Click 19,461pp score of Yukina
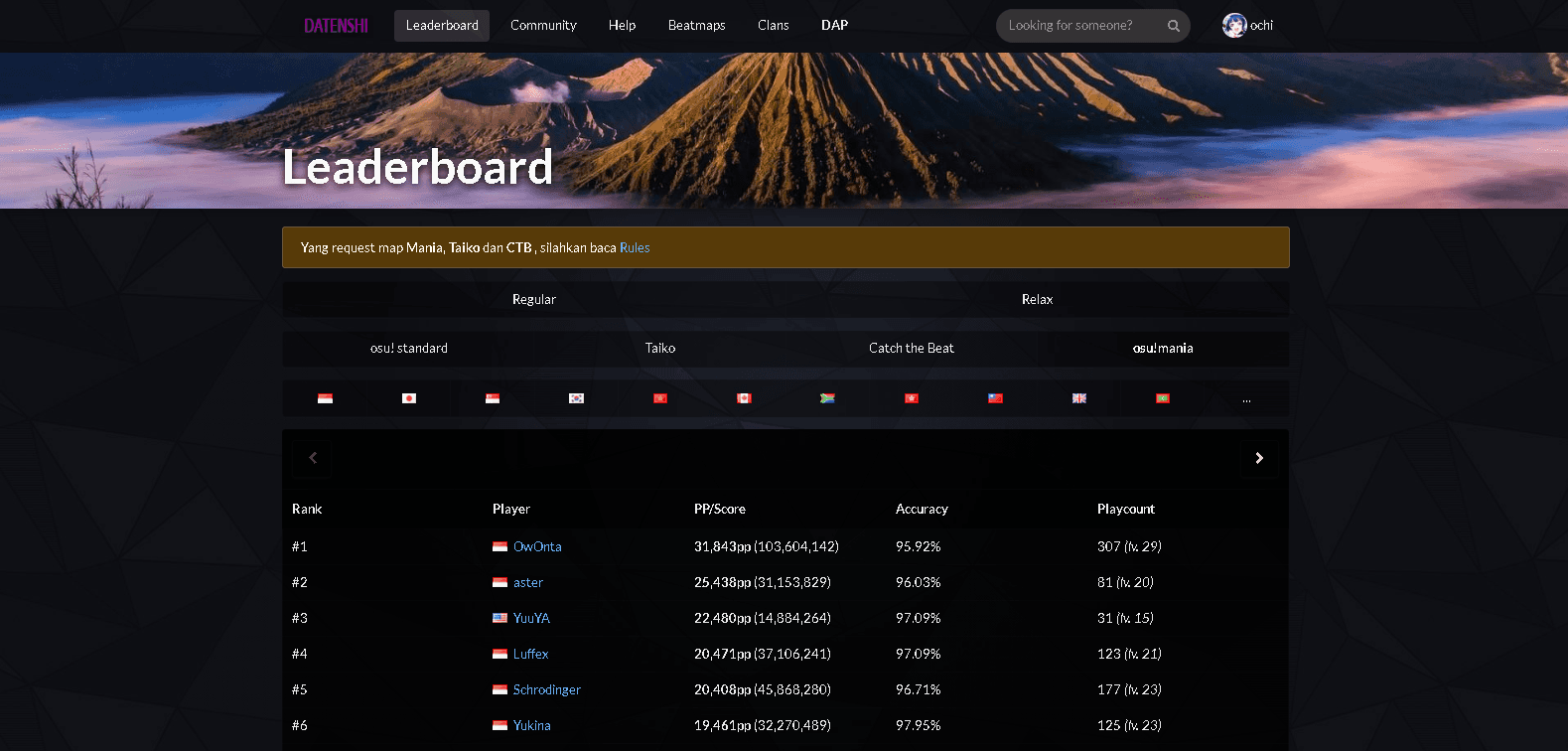 763,725
